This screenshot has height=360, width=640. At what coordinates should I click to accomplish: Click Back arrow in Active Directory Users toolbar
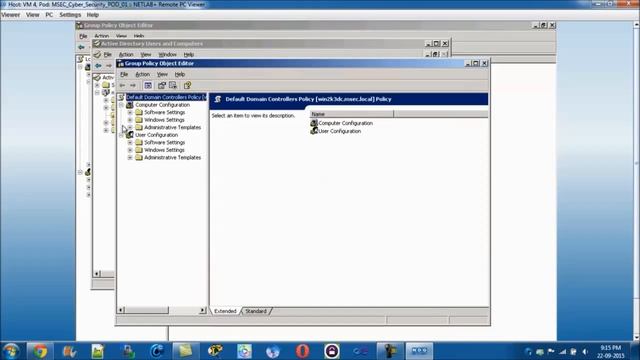click(x=98, y=65)
